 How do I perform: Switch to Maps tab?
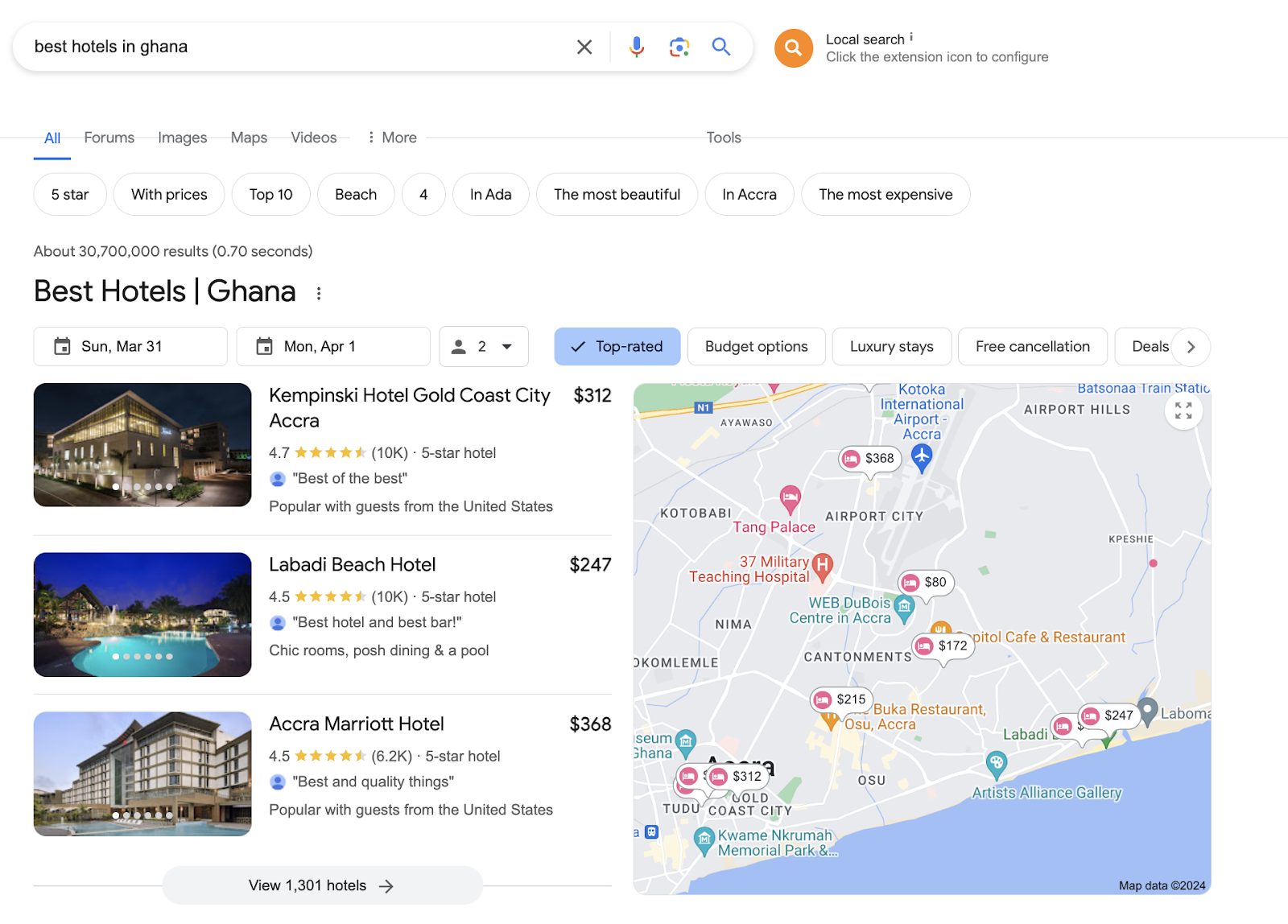(x=249, y=138)
